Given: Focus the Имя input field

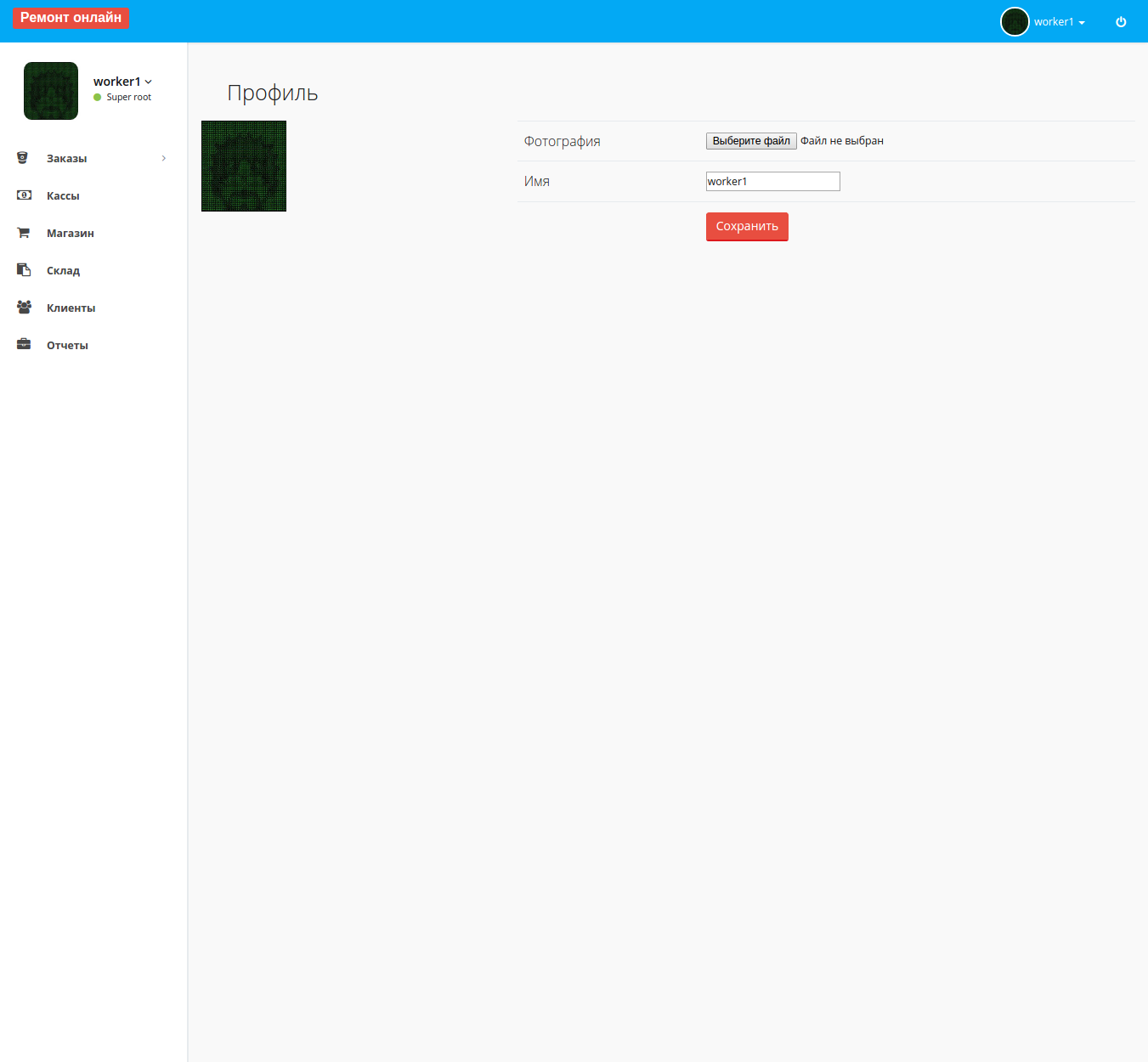Looking at the screenshot, I should (773, 181).
